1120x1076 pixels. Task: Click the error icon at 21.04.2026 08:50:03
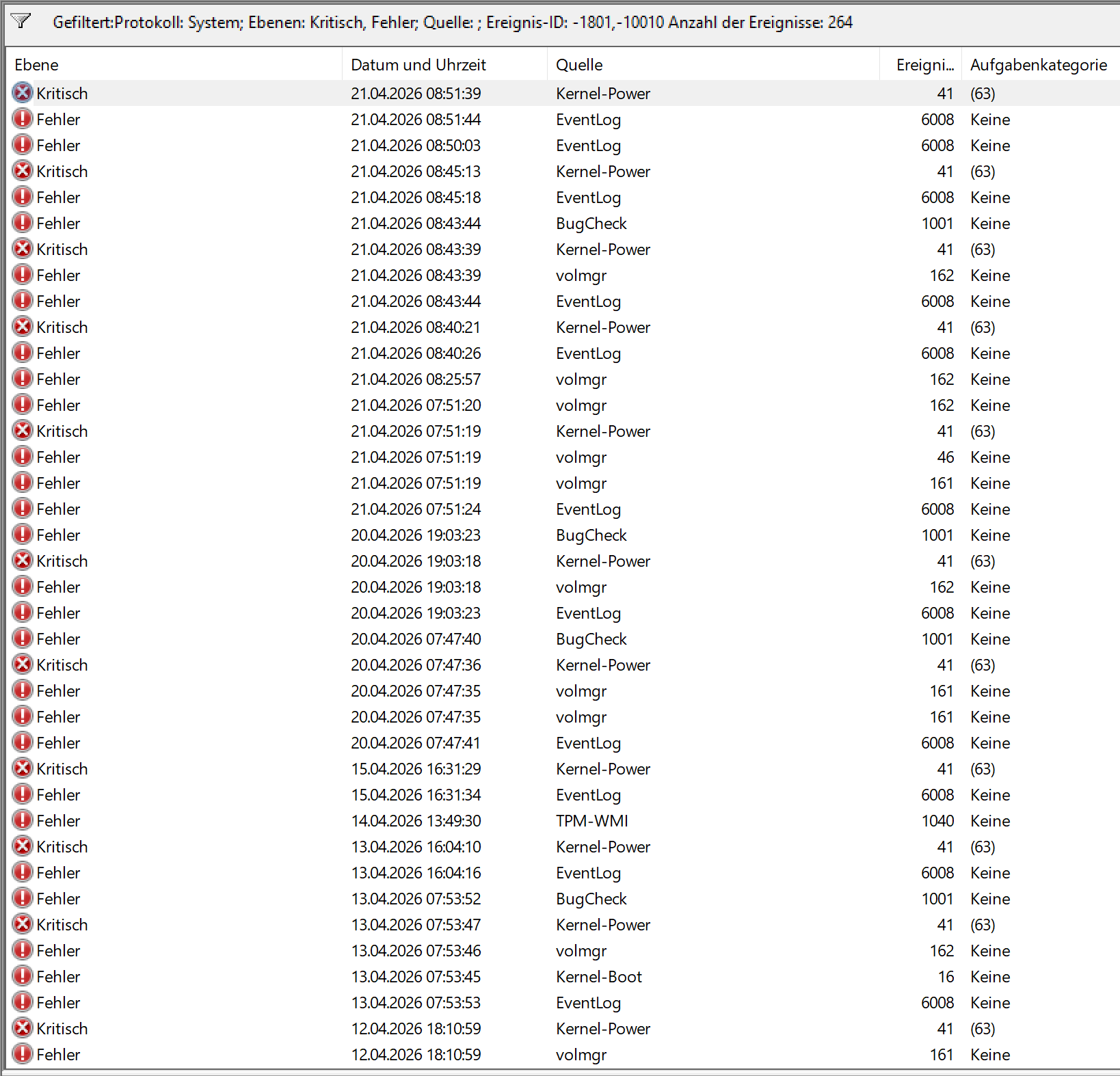click(23, 144)
